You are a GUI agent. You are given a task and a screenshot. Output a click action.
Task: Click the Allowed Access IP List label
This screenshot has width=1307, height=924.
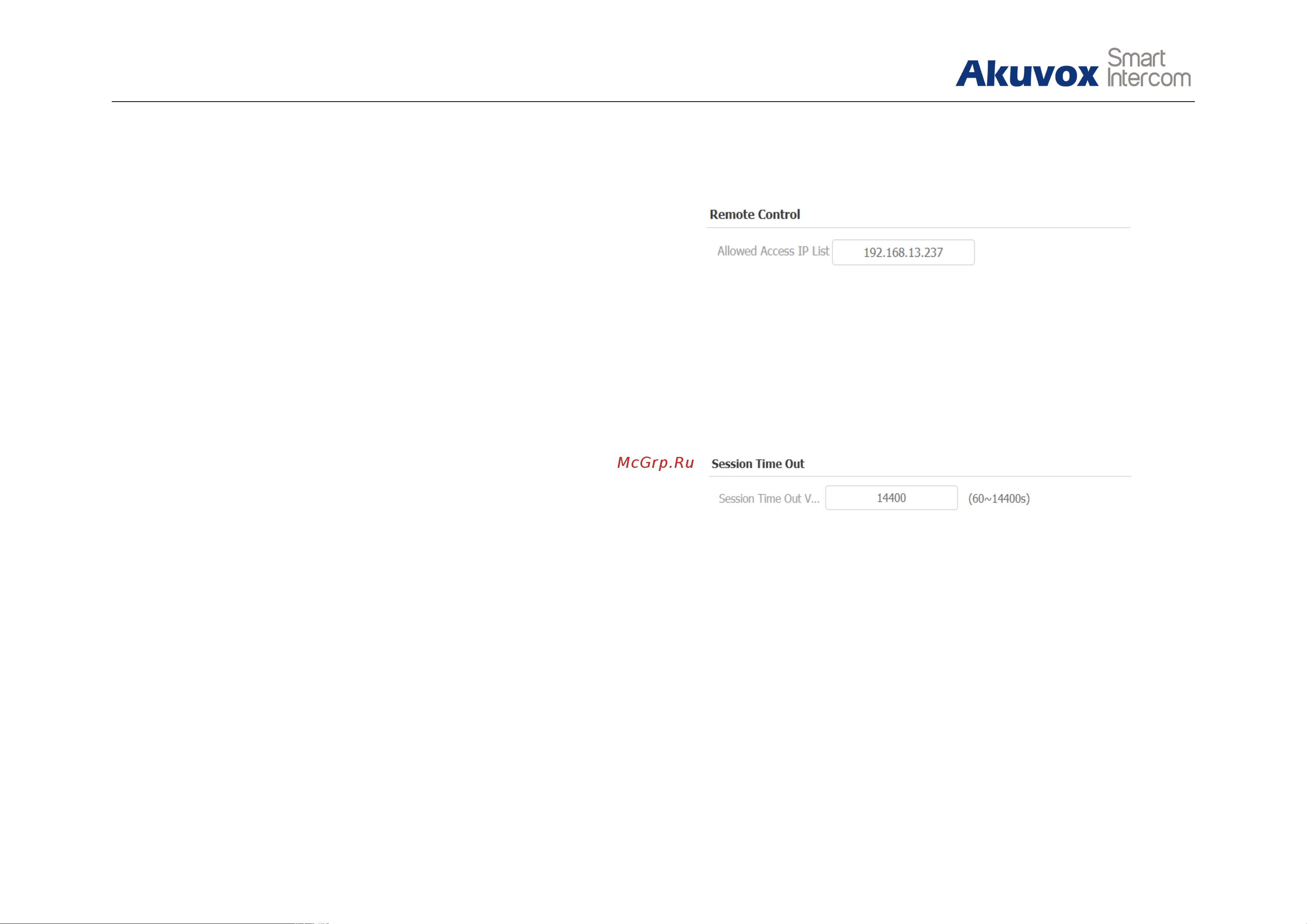click(773, 251)
